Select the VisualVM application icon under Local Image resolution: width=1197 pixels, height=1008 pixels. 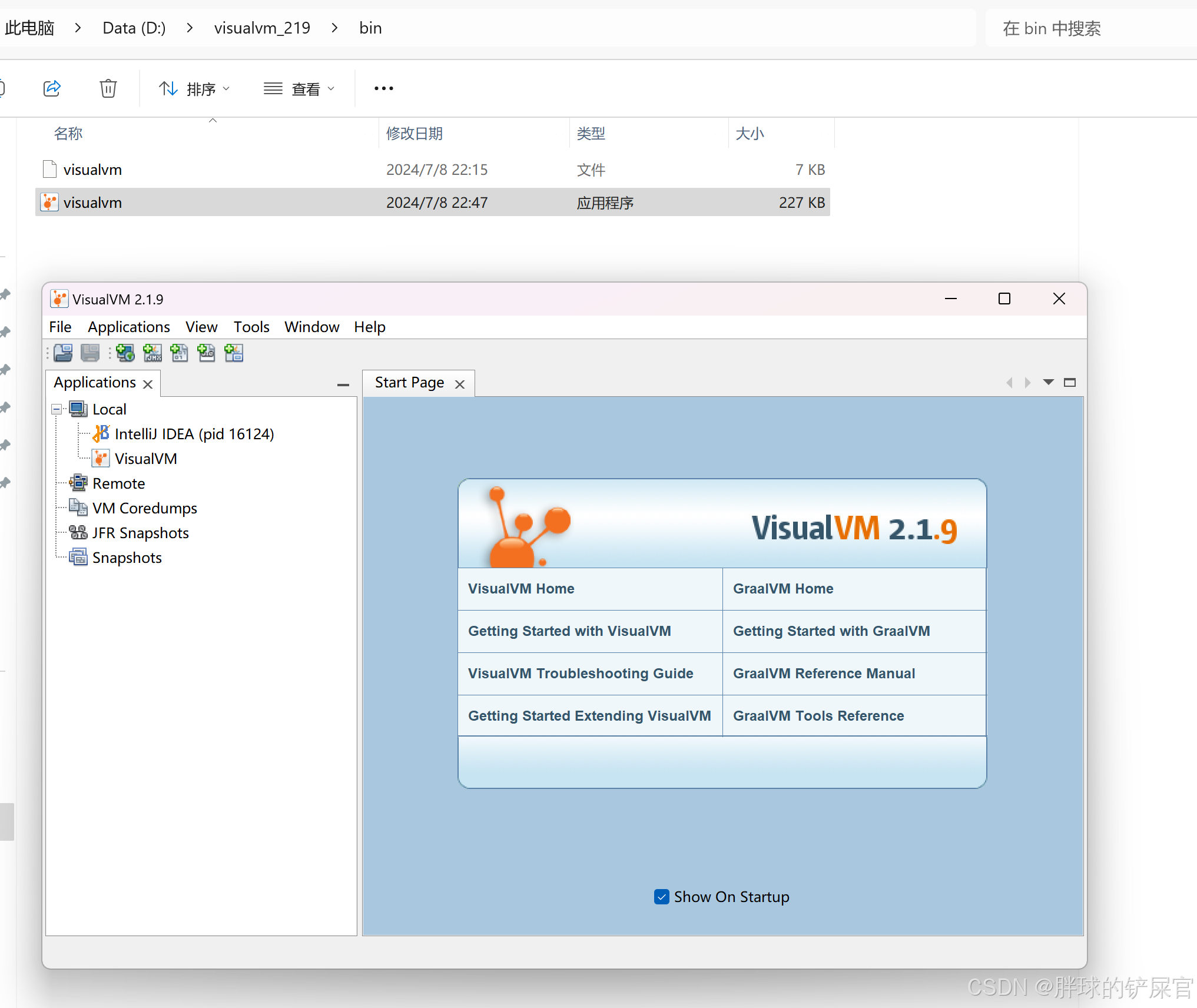click(100, 458)
